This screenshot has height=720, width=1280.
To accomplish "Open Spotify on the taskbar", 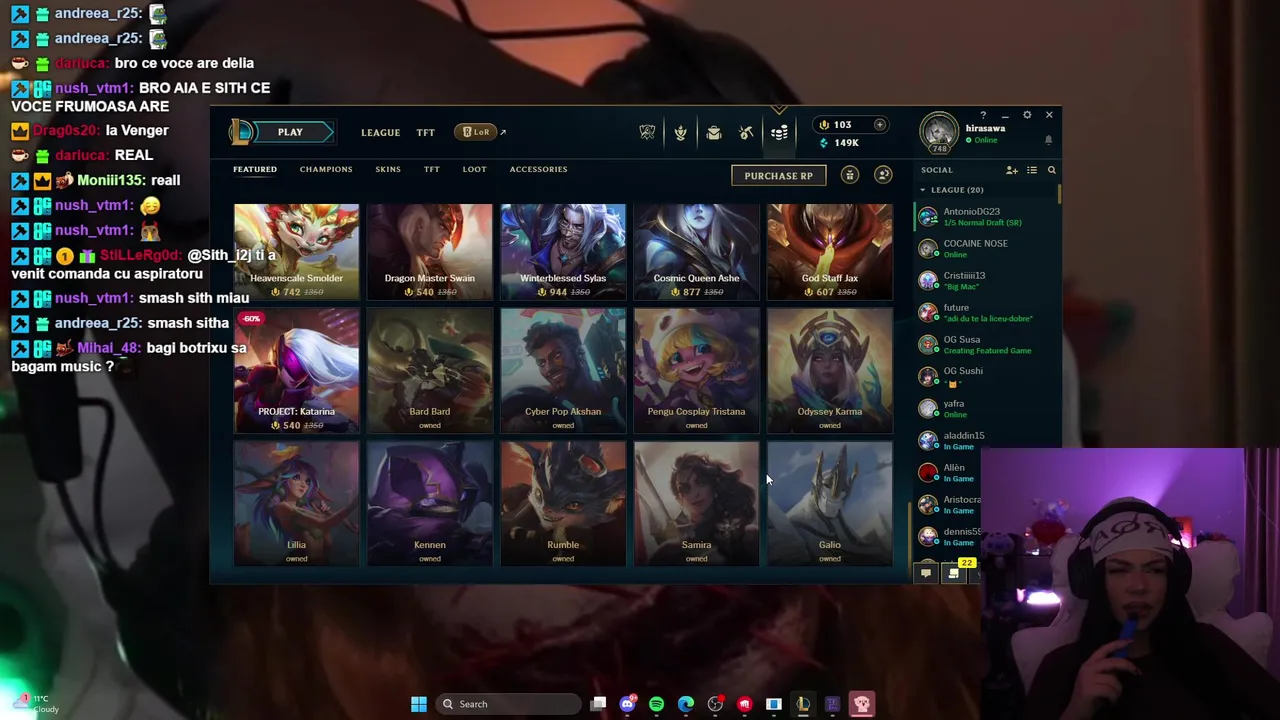I will (656, 704).
